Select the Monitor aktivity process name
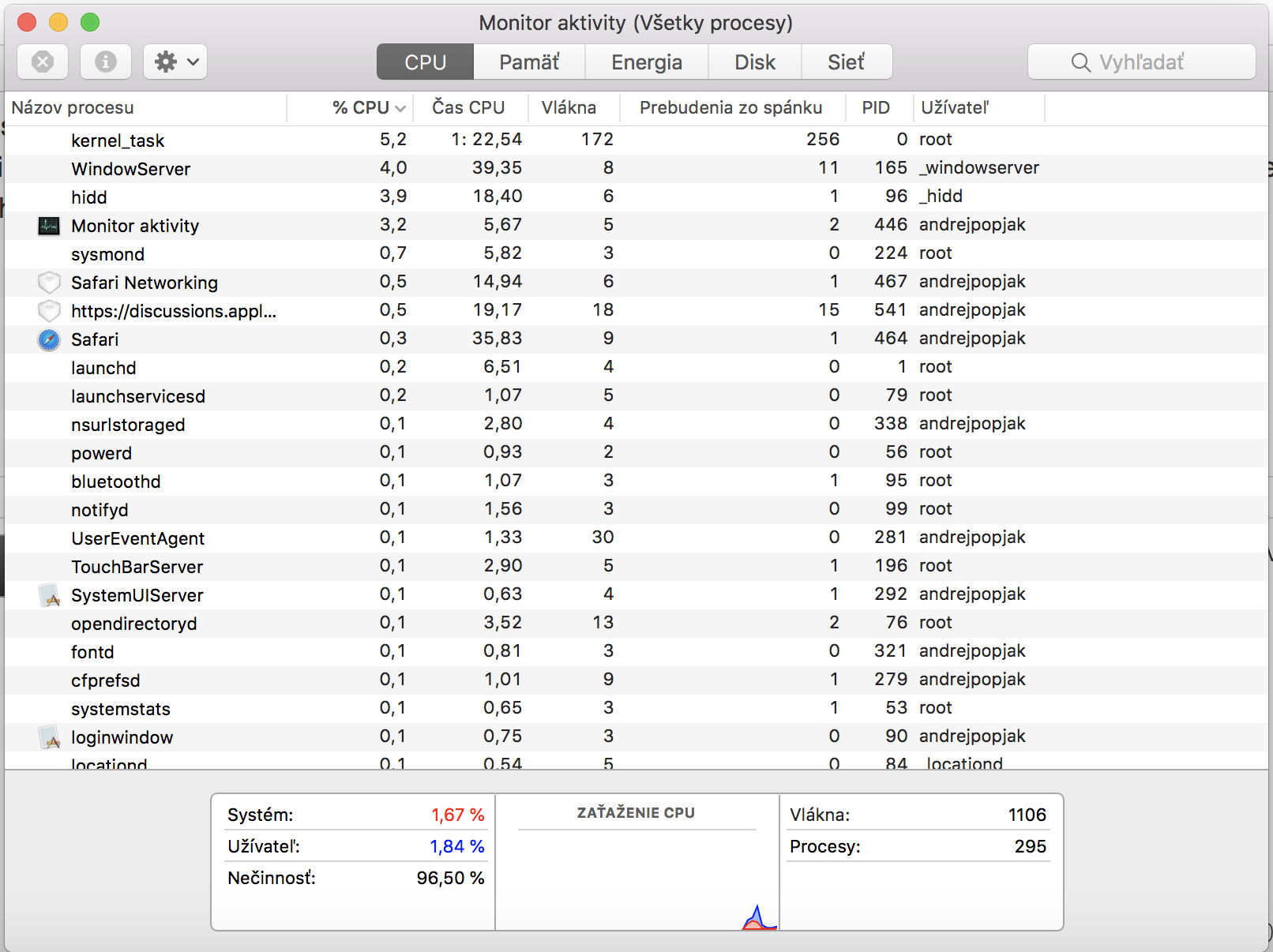 [135, 226]
